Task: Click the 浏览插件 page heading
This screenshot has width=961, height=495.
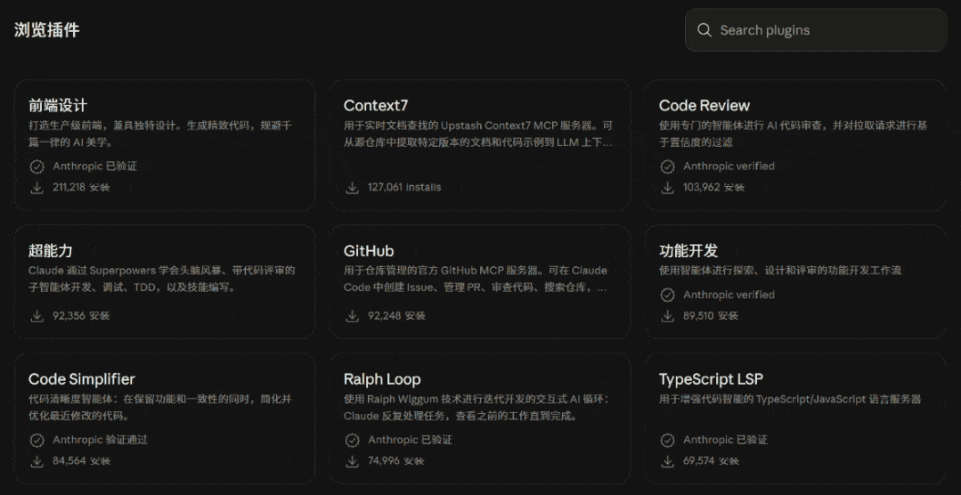Action: coord(47,30)
